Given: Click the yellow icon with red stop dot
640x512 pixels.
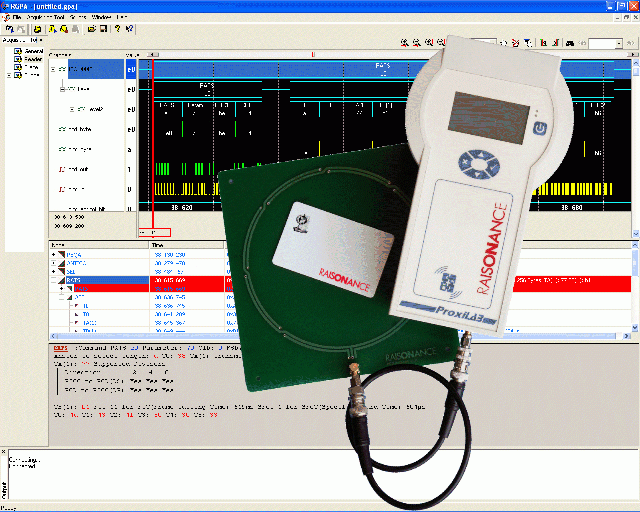Looking at the screenshot, I should [x=64, y=29].
